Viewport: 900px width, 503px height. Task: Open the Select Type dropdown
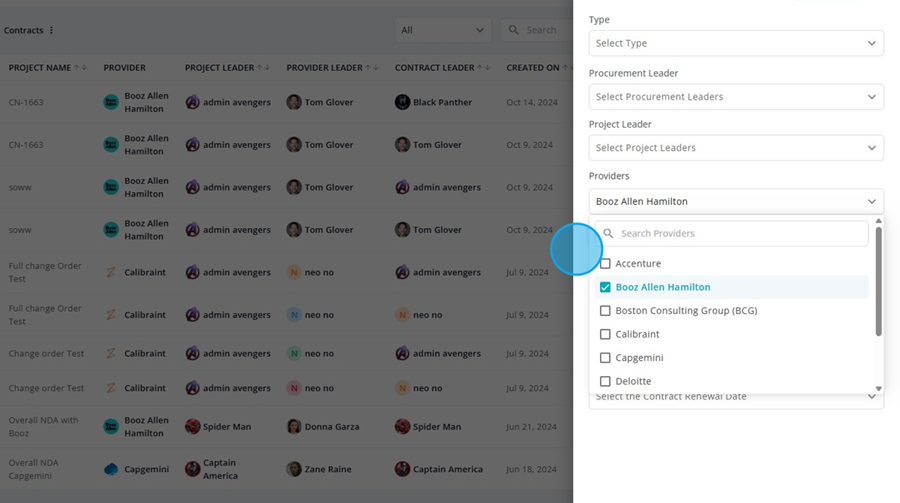click(x=736, y=43)
